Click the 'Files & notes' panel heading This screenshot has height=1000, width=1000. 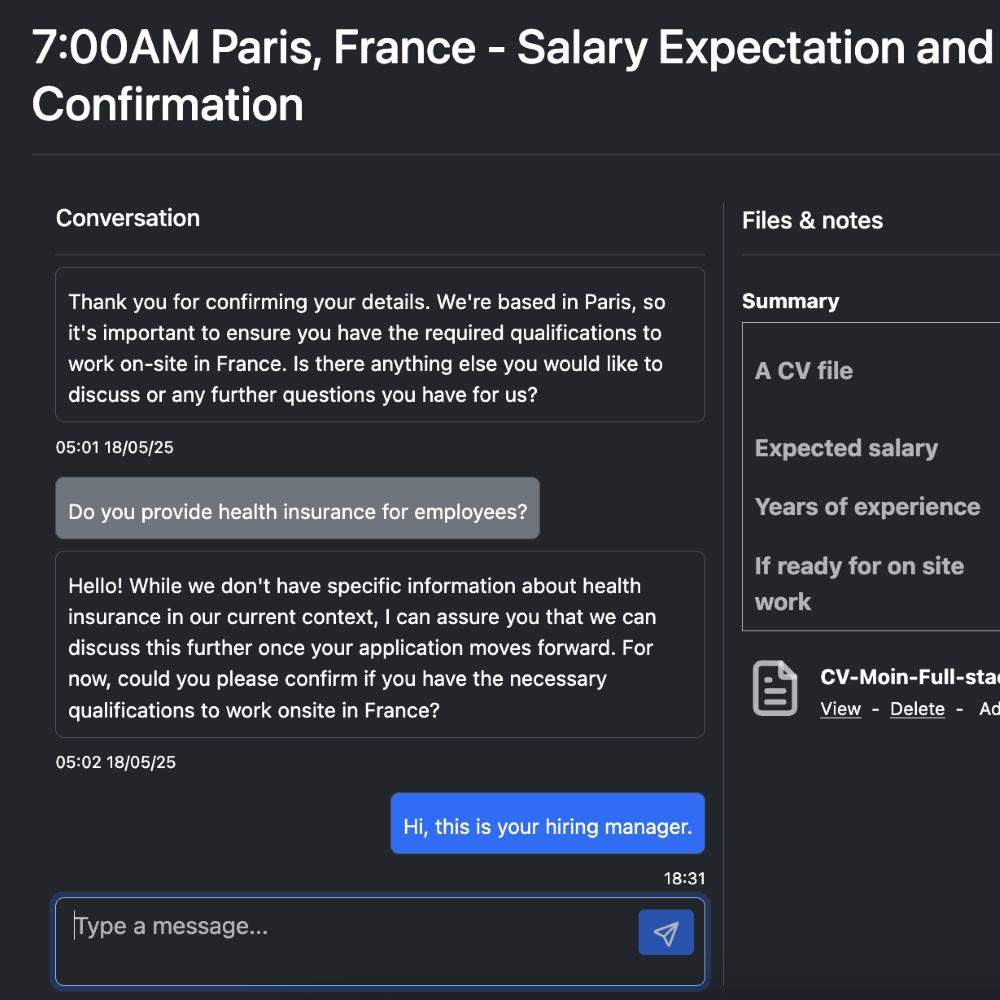pyautogui.click(x=812, y=221)
